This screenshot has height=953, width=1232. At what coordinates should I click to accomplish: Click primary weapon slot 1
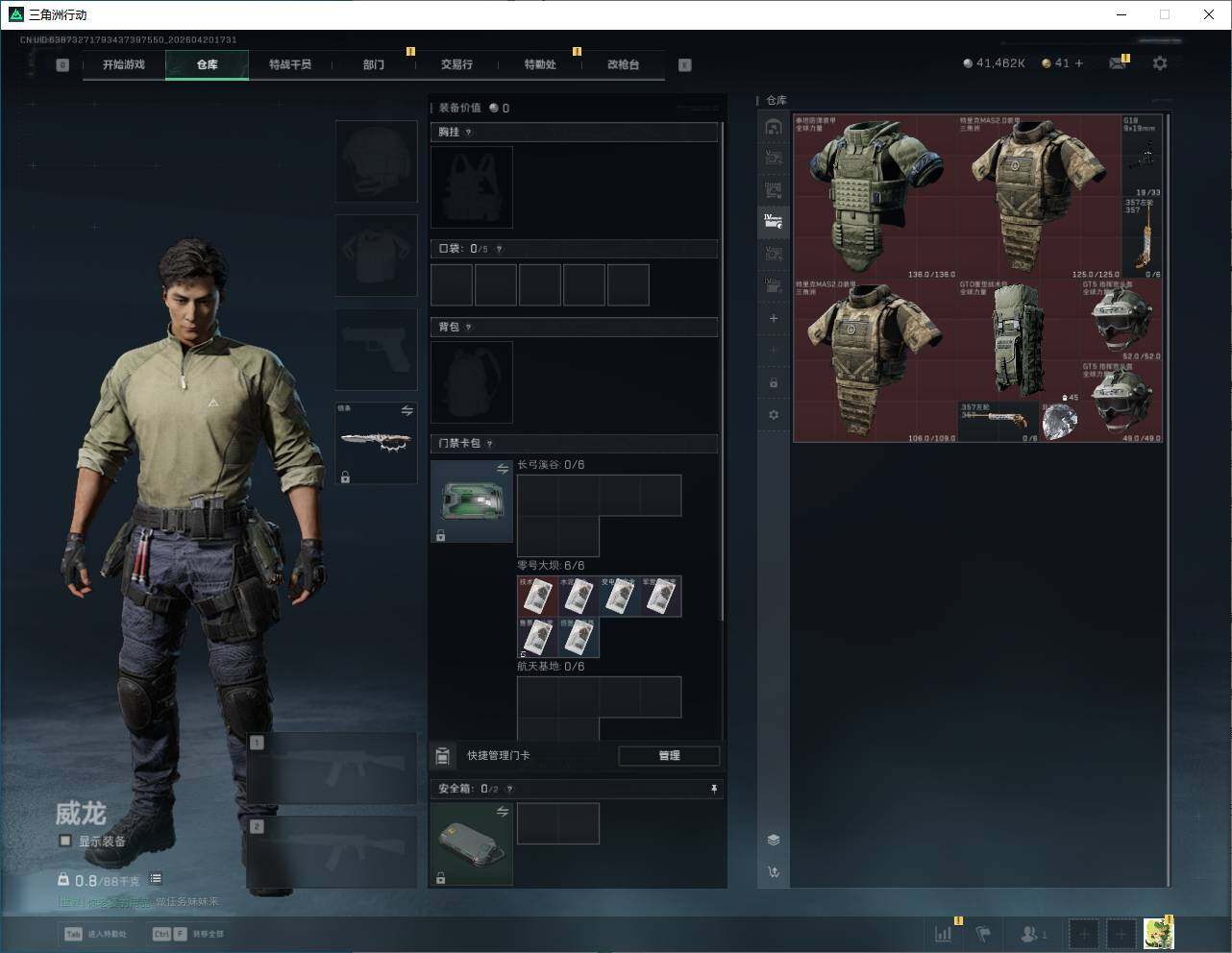[x=333, y=769]
